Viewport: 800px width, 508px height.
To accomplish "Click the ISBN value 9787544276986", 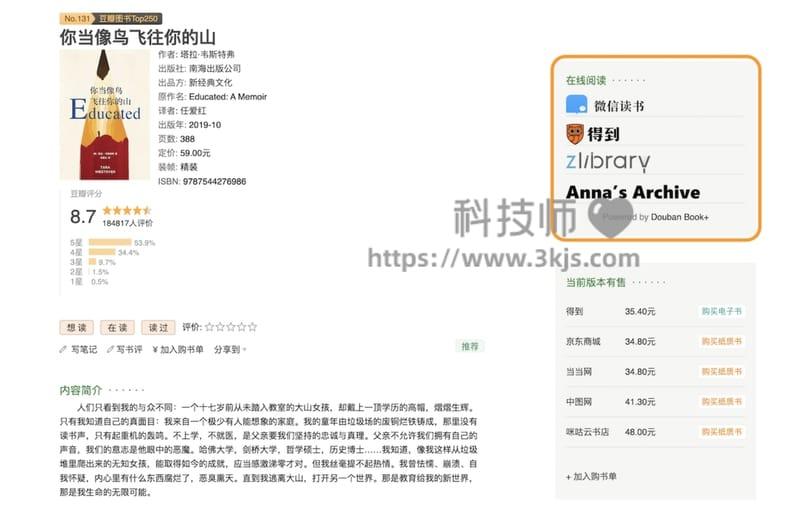I will [x=214, y=181].
